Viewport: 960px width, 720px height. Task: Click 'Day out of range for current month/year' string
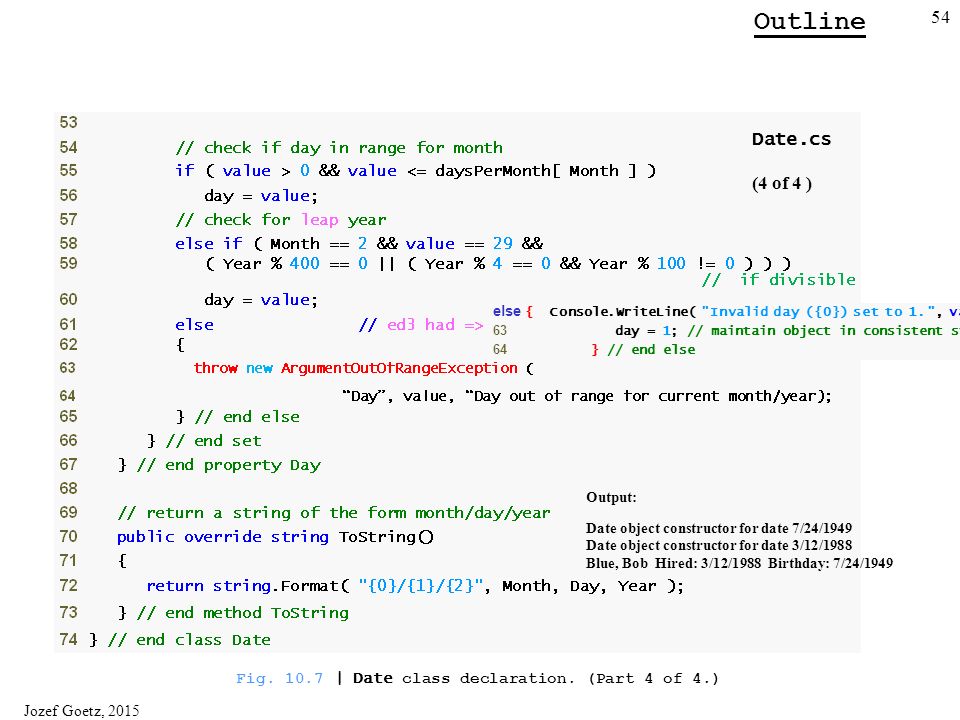(x=640, y=396)
